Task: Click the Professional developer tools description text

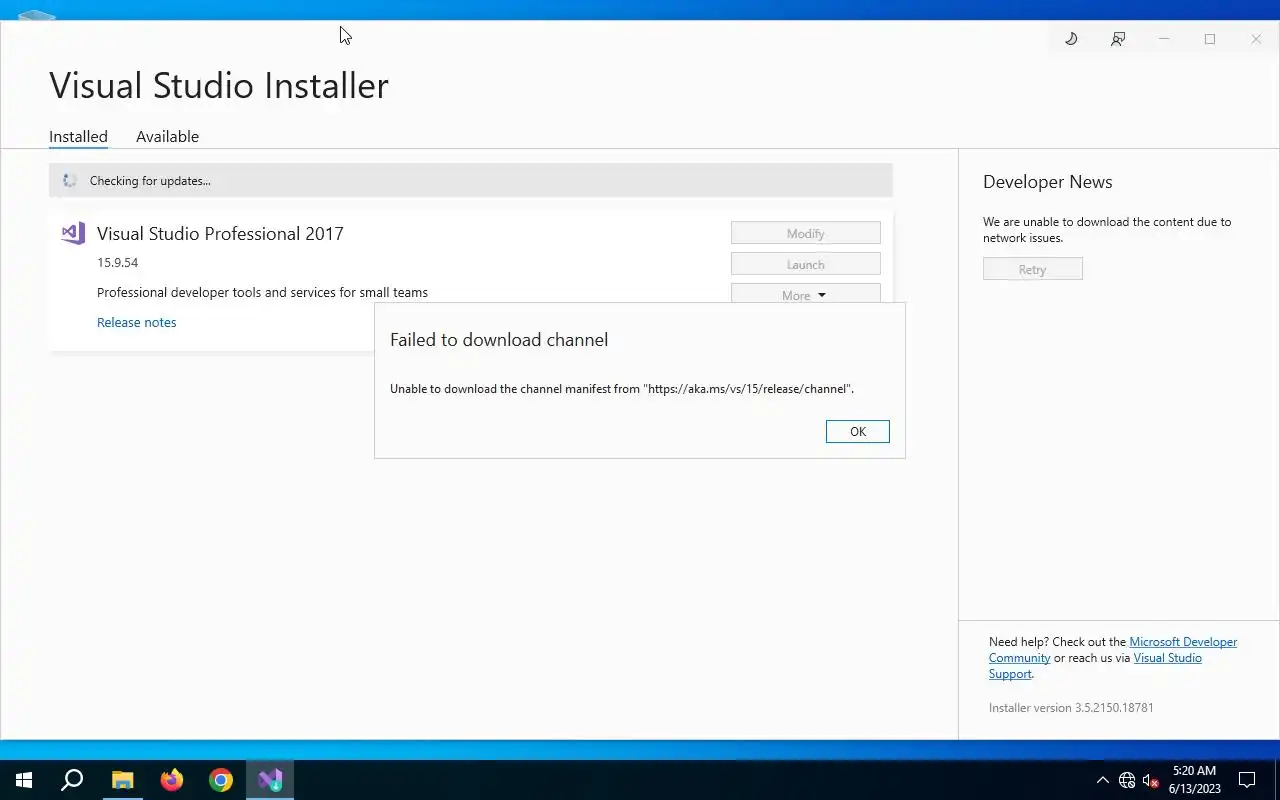Action: [x=262, y=293]
